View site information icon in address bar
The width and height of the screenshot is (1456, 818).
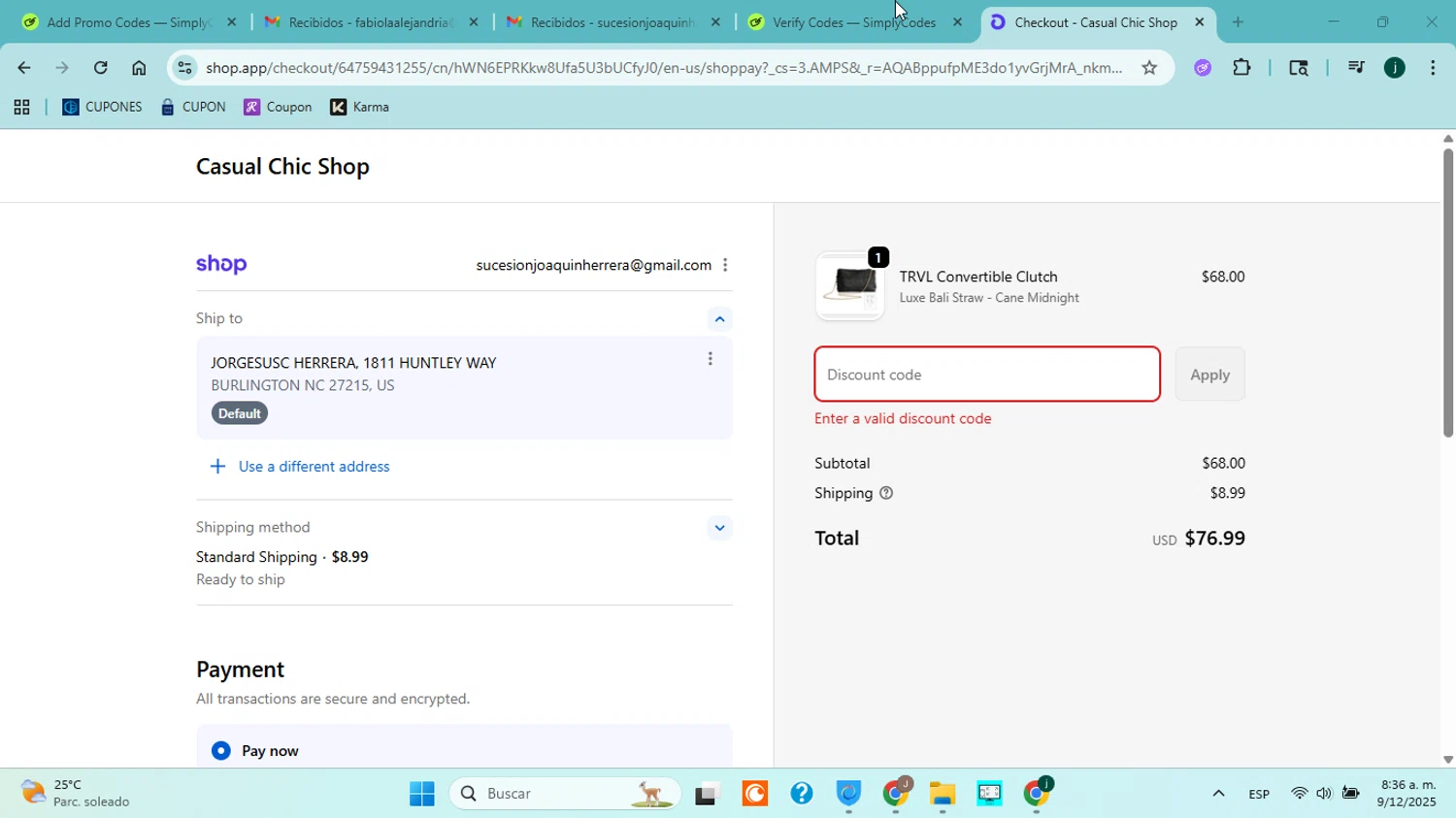[x=185, y=68]
